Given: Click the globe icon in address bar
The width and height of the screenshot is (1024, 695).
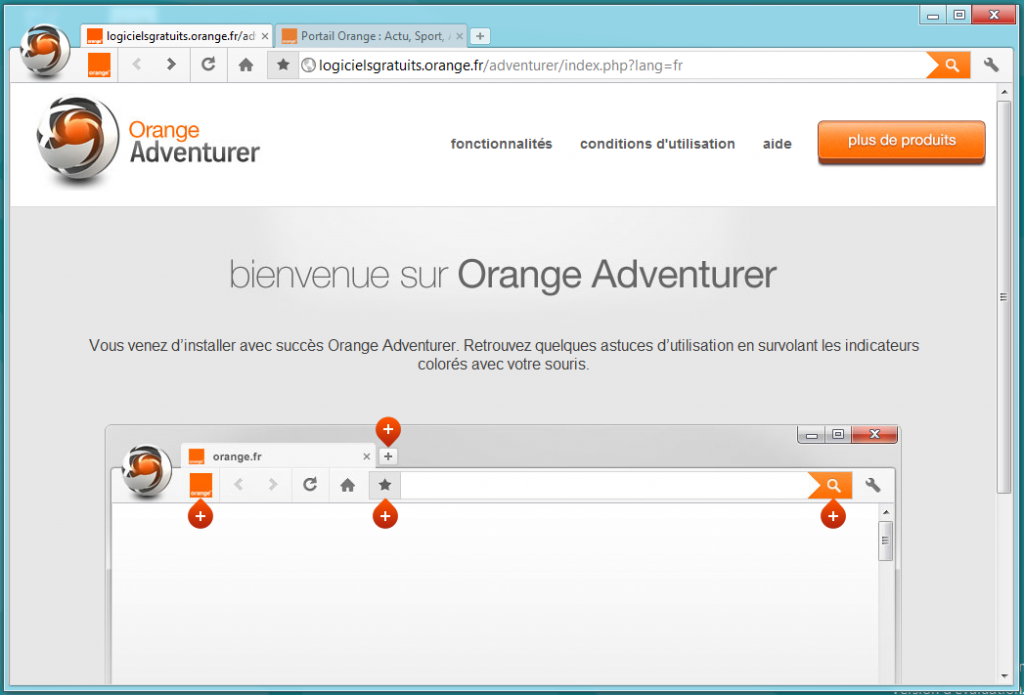Looking at the screenshot, I should [308, 65].
